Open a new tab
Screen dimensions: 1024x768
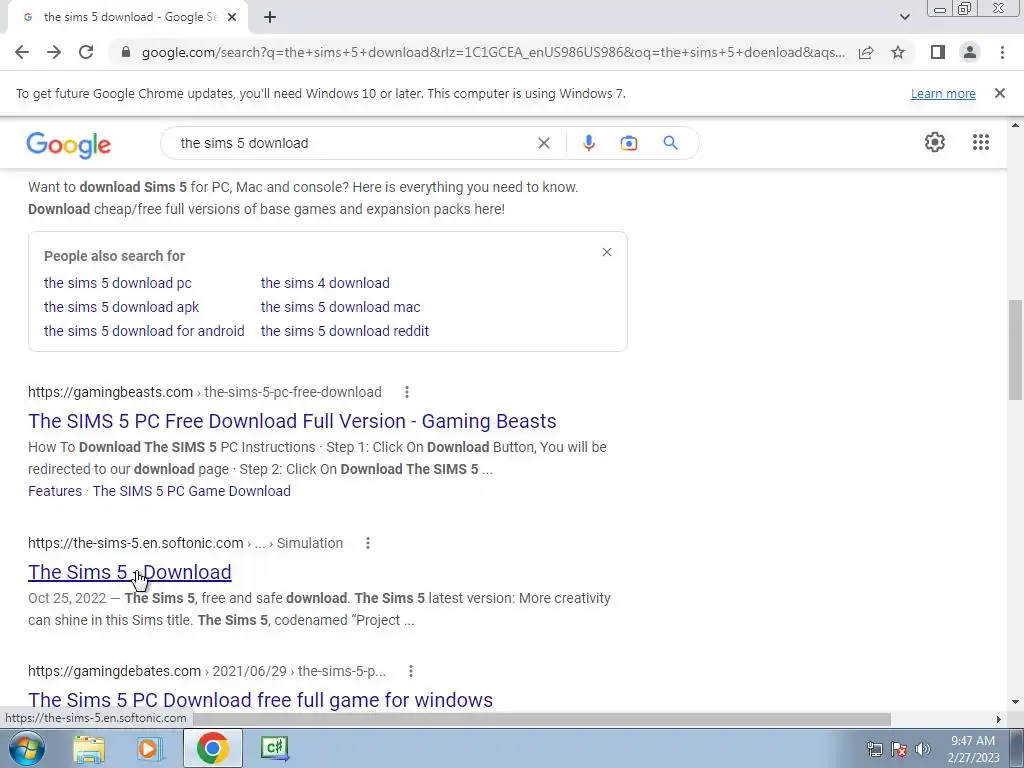click(270, 18)
